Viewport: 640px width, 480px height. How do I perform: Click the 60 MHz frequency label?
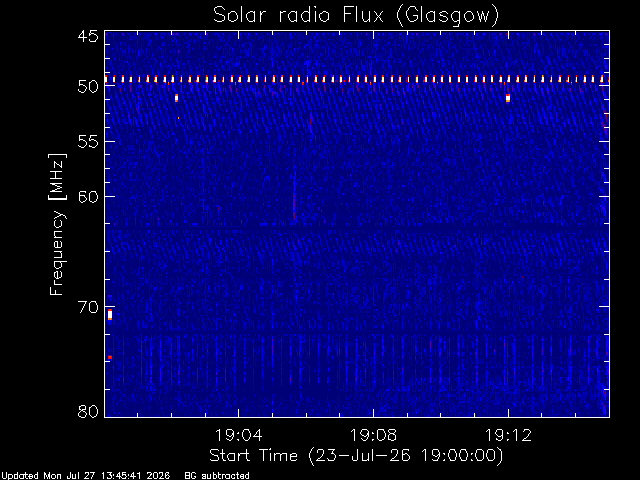click(x=88, y=197)
